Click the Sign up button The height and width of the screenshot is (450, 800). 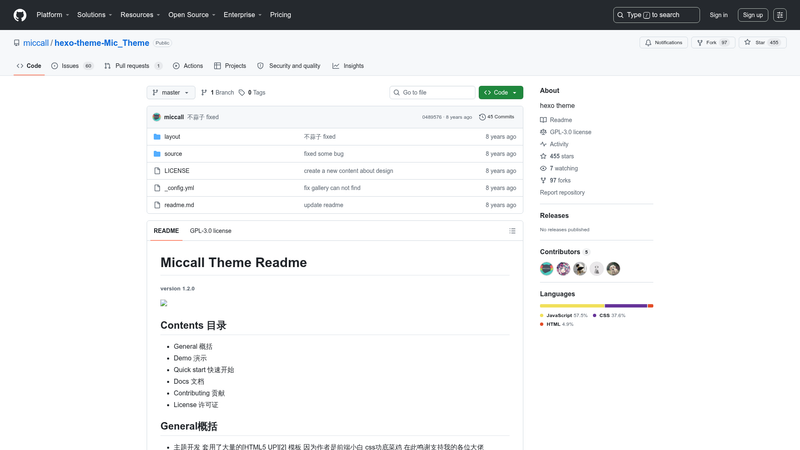click(753, 15)
